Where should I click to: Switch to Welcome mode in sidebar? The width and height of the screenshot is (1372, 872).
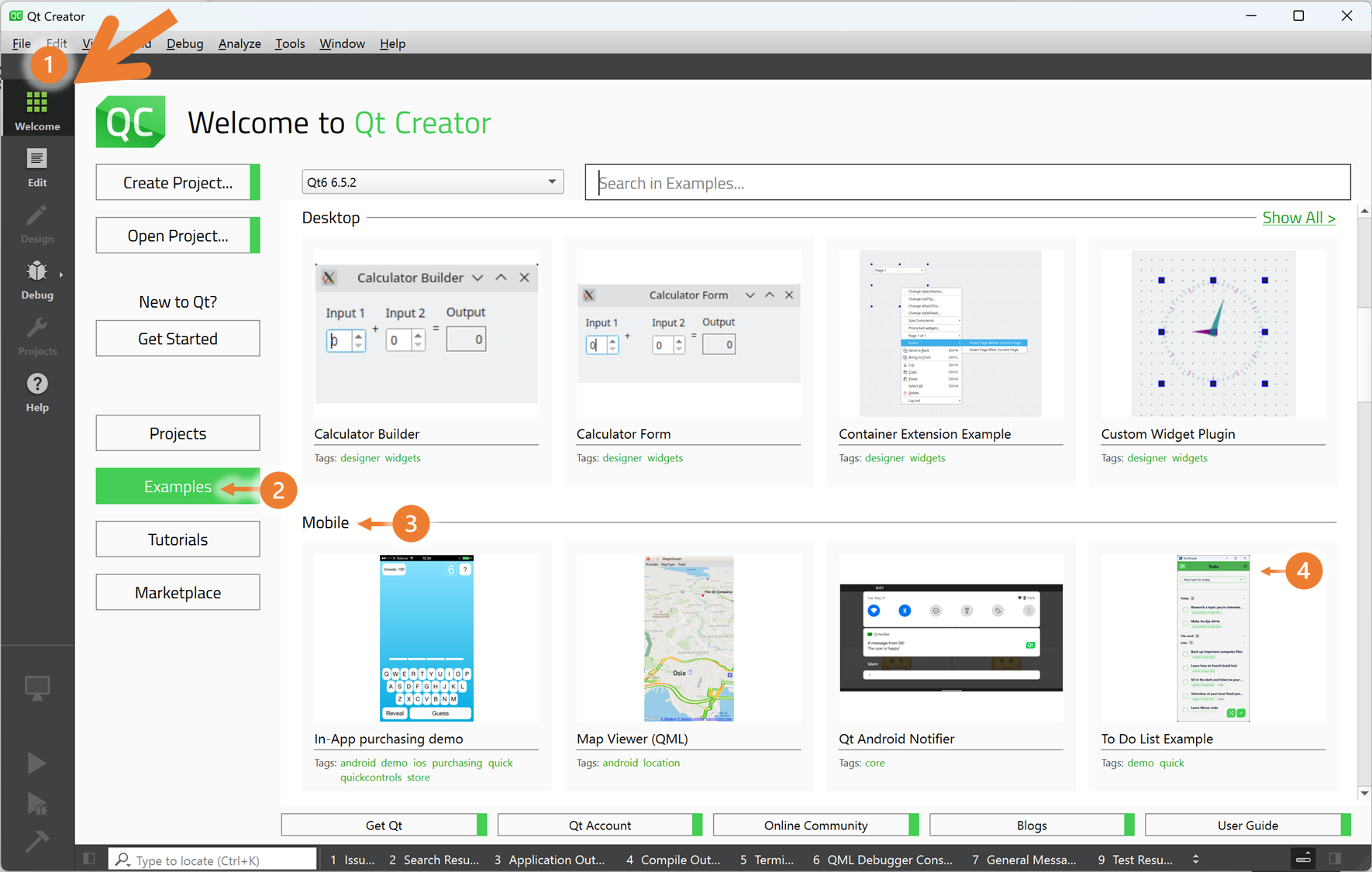(x=37, y=110)
